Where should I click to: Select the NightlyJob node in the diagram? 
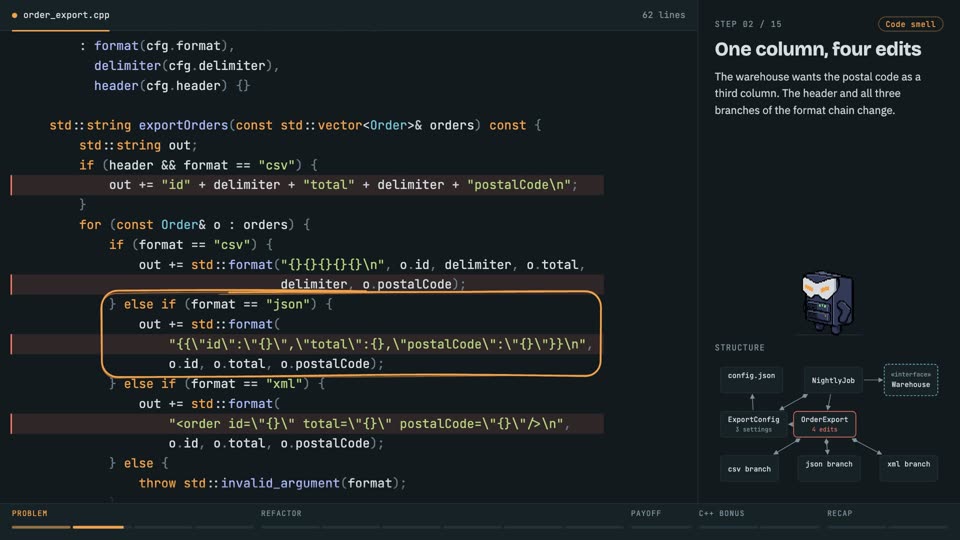tap(833, 380)
